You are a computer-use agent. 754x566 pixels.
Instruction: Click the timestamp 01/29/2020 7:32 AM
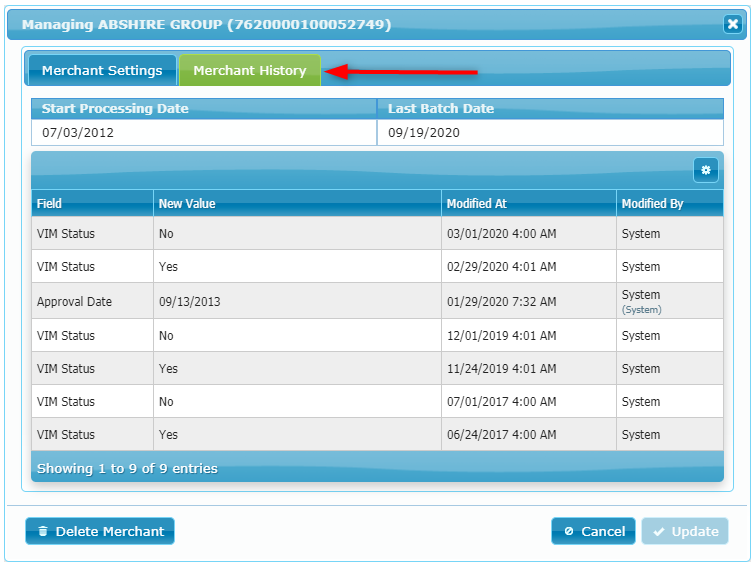502,302
